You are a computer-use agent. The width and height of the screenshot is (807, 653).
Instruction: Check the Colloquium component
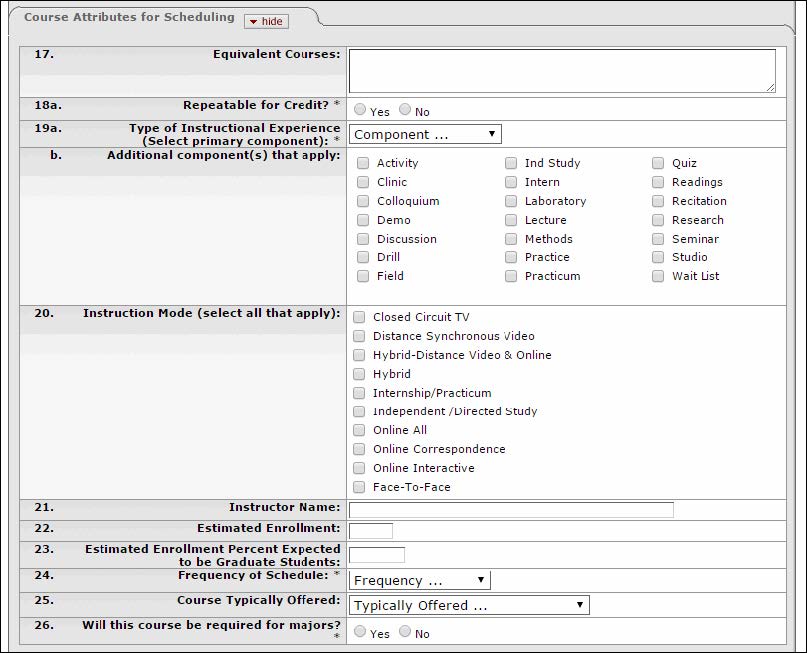[x=363, y=201]
